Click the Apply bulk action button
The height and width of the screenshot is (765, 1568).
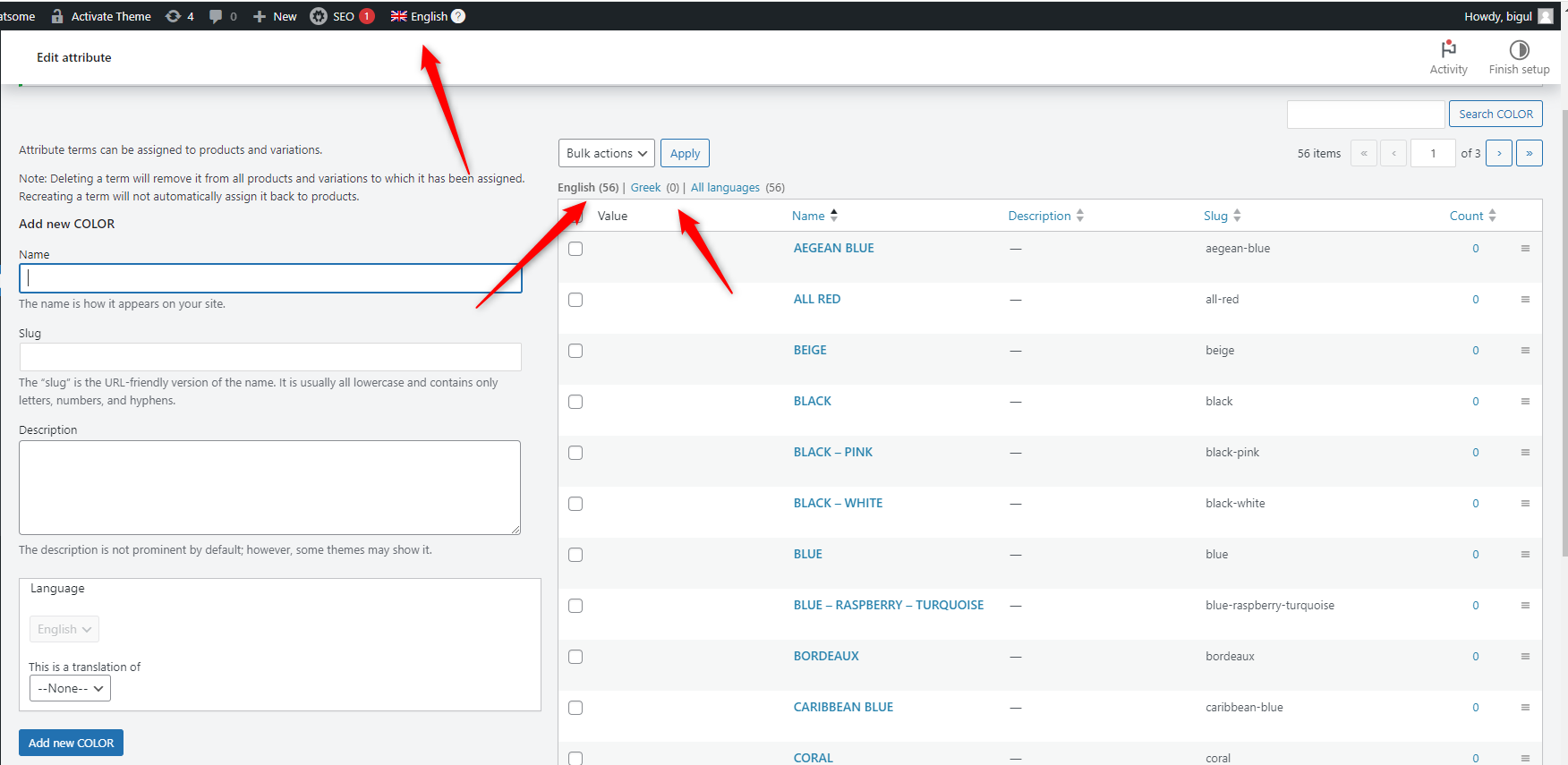685,153
